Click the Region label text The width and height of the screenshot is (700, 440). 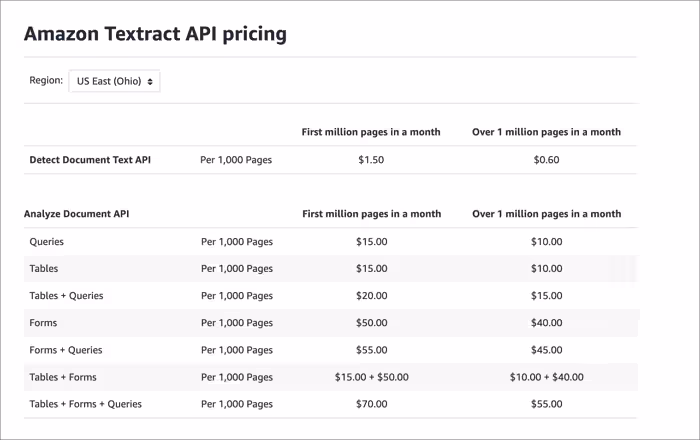point(46,80)
